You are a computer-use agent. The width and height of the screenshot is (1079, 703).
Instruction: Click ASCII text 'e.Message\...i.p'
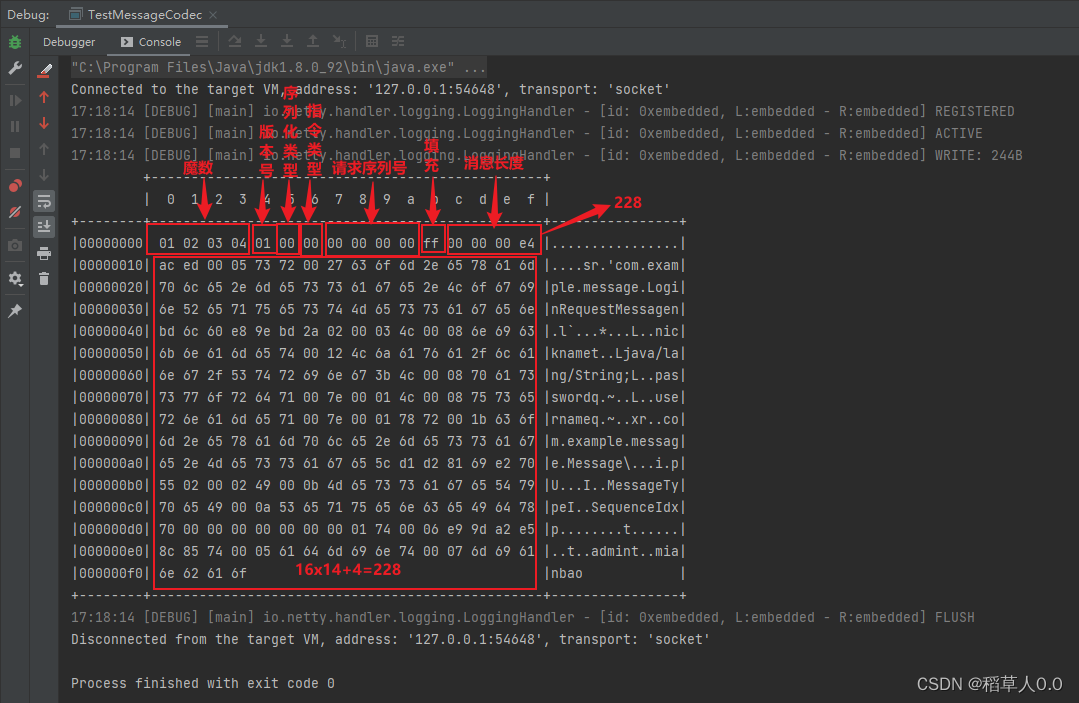pos(615,464)
